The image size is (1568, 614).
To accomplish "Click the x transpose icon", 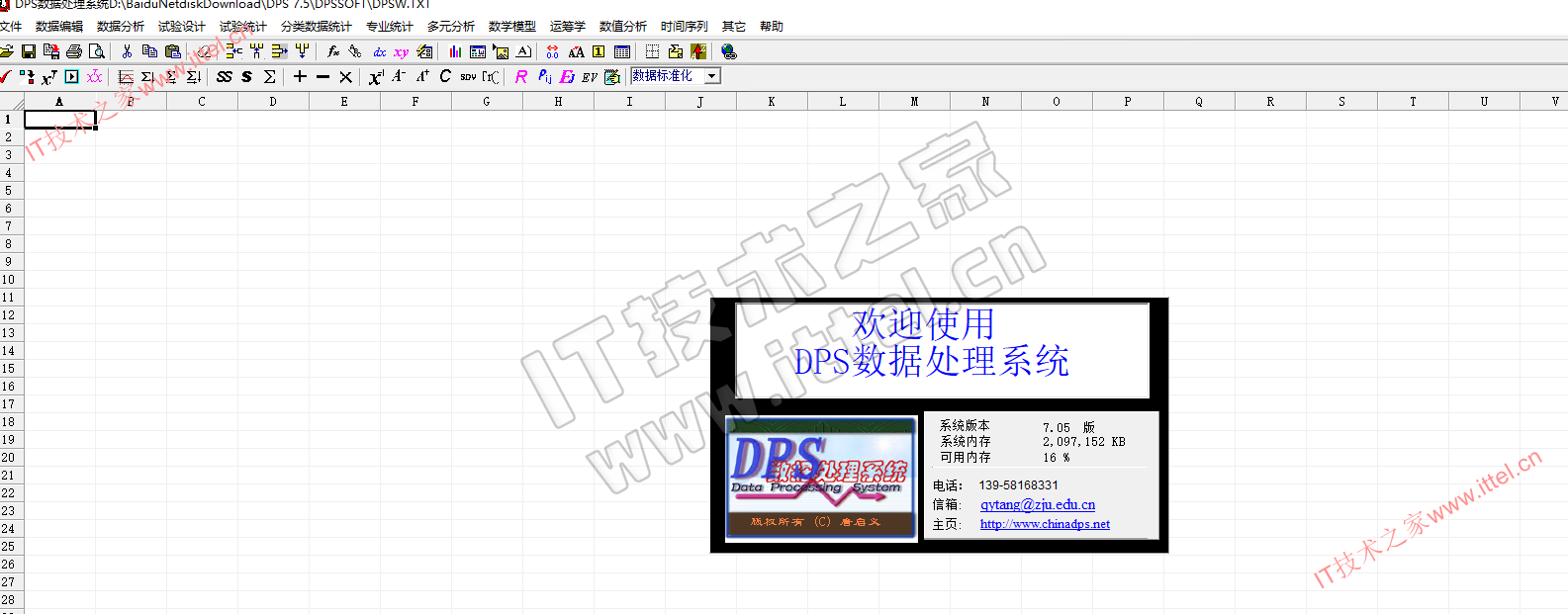I will 48,76.
